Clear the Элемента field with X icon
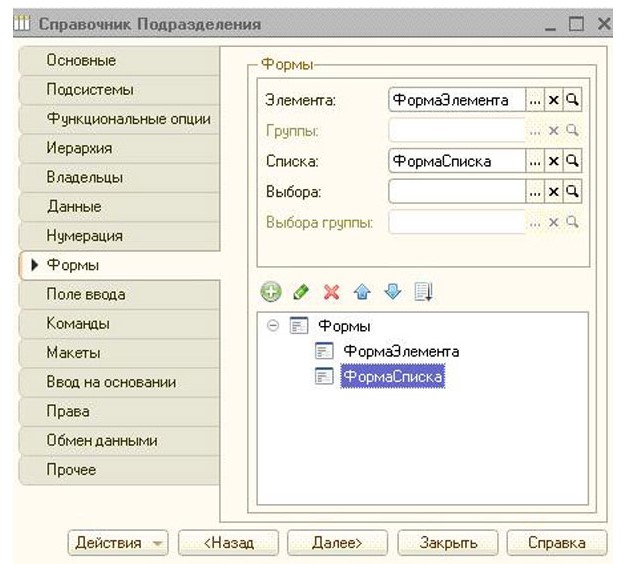The width and height of the screenshot is (626, 564). [553, 100]
